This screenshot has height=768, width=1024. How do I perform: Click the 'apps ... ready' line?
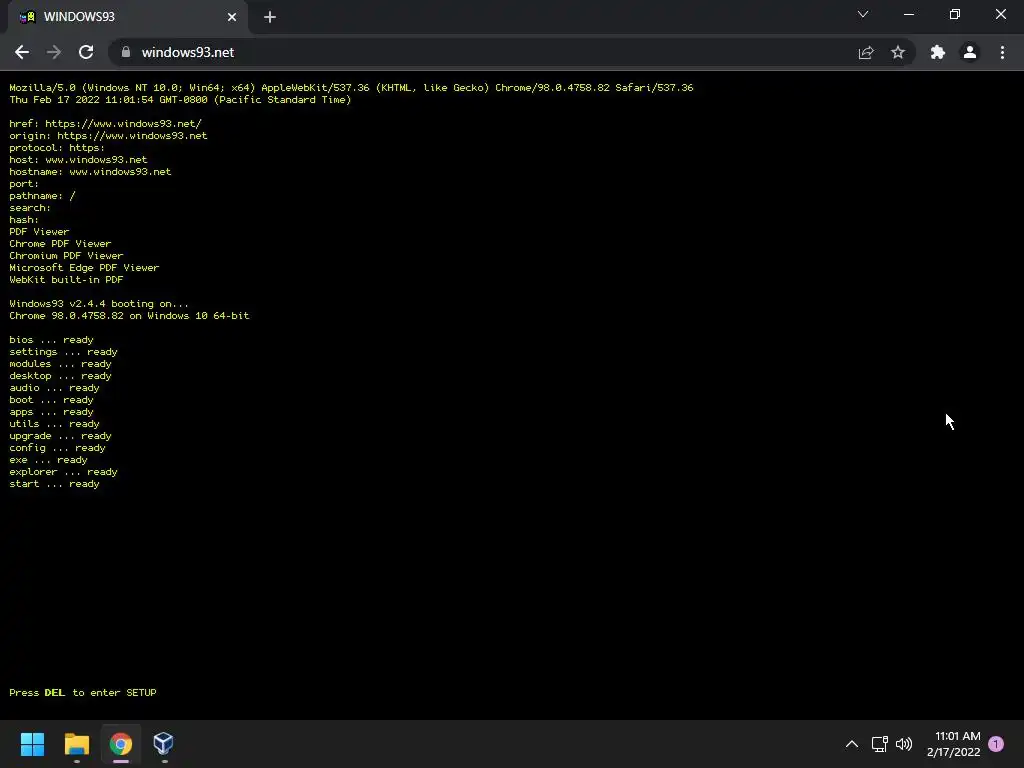pyautogui.click(x=51, y=412)
